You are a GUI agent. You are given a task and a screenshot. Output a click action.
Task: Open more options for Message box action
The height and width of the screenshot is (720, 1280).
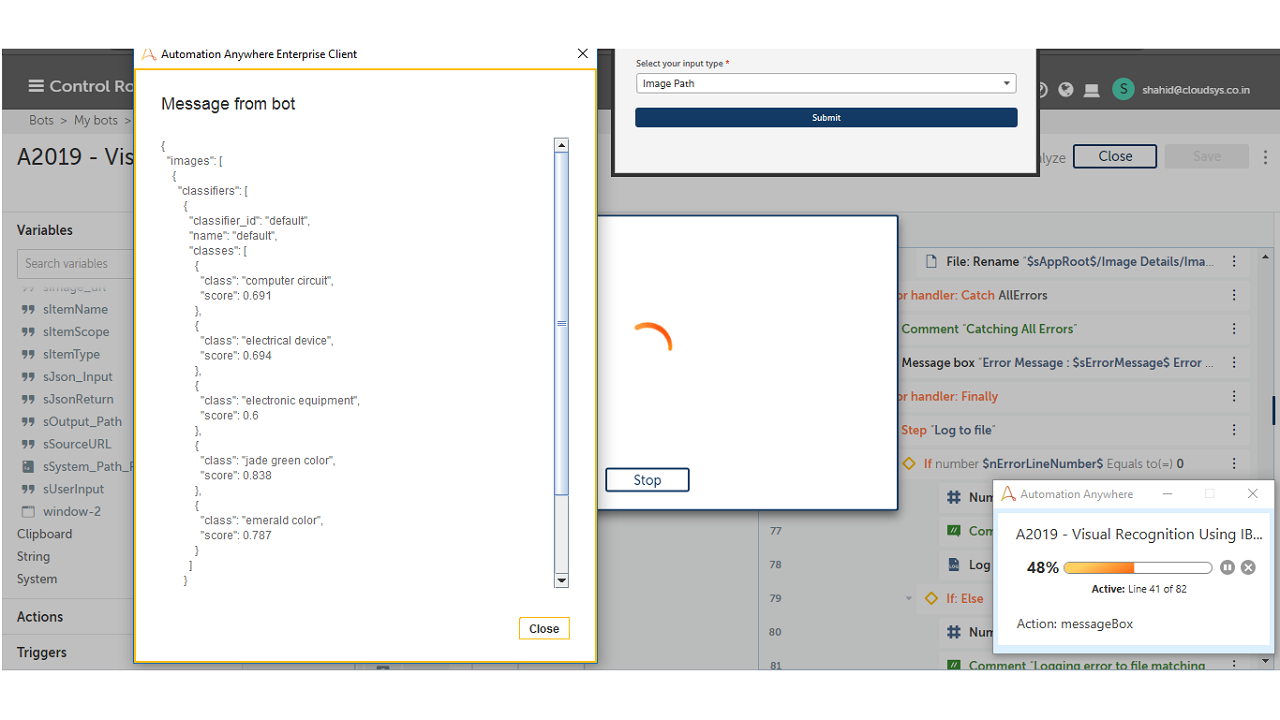1234,363
